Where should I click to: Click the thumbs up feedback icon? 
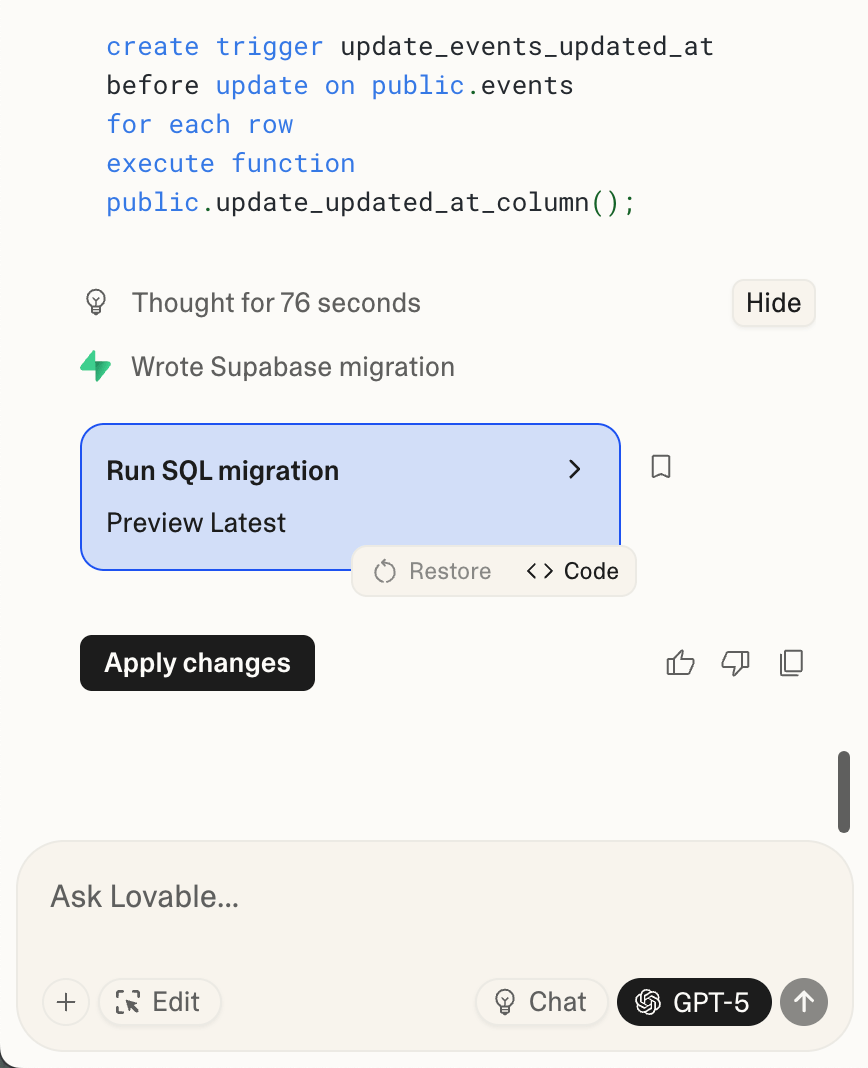tap(680, 663)
